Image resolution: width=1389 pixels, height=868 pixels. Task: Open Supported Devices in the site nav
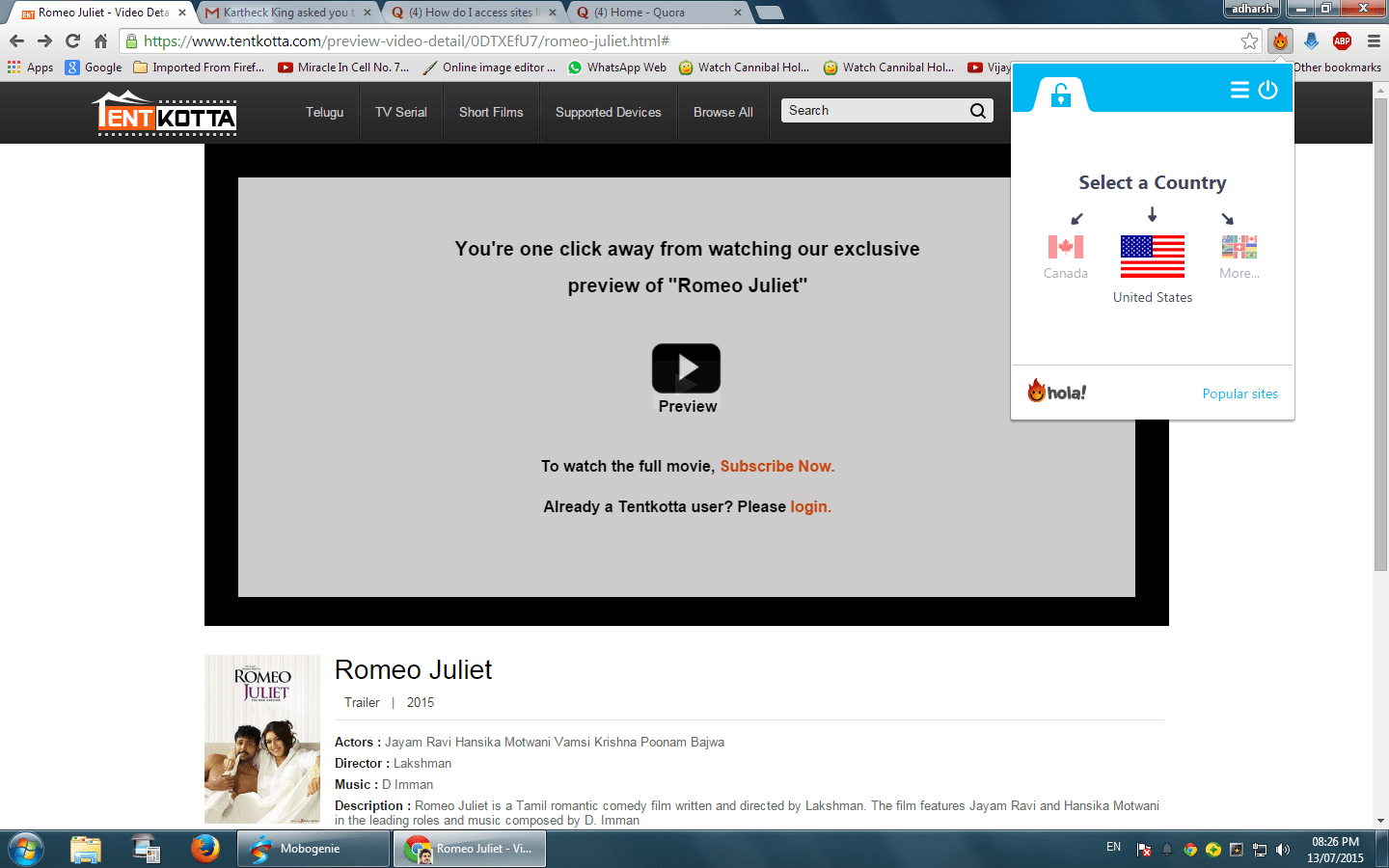pos(609,112)
